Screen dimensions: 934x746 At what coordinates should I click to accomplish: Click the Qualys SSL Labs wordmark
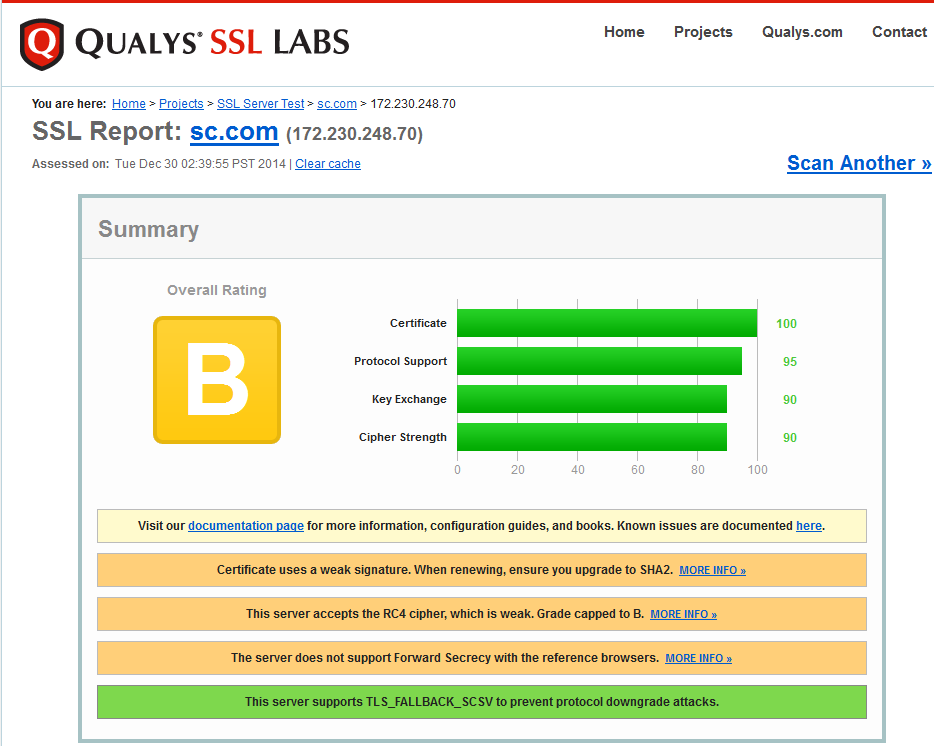click(212, 43)
